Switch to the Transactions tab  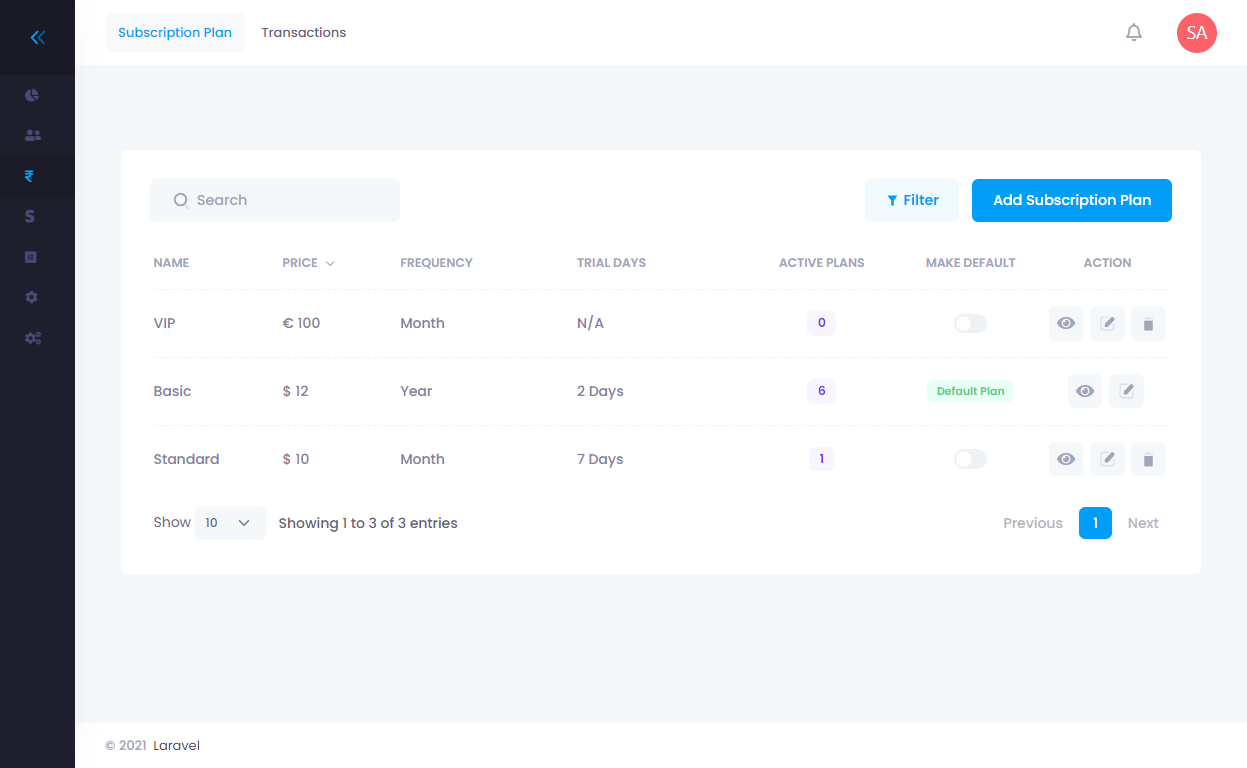click(x=304, y=33)
